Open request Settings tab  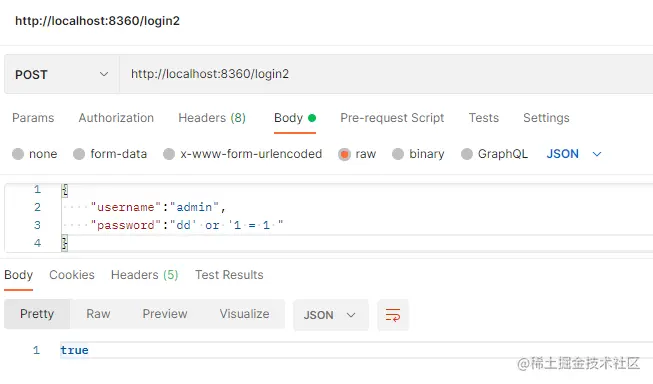click(x=546, y=118)
